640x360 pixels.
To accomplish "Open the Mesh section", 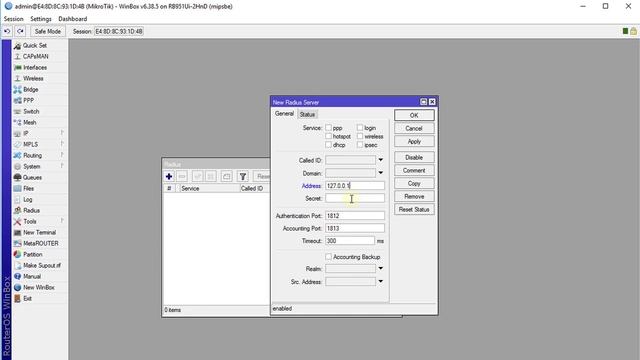I will tap(29, 122).
